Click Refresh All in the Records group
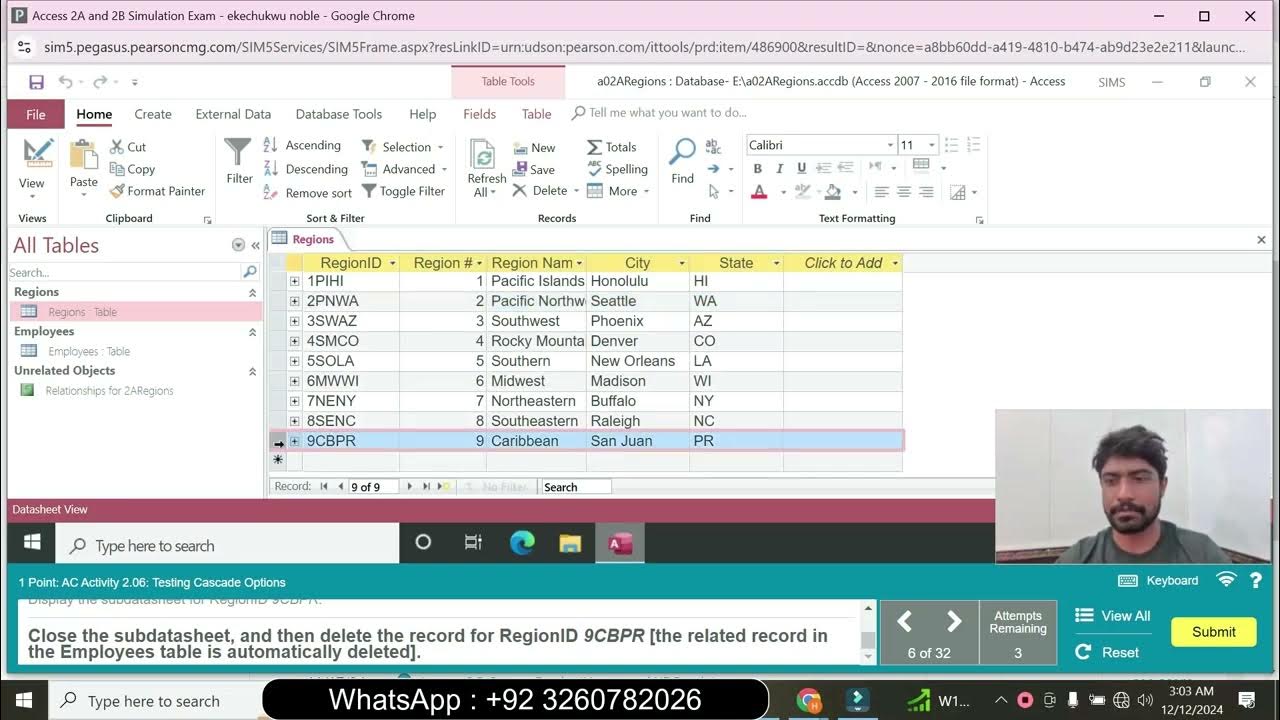Image resolution: width=1280 pixels, height=720 pixels. pyautogui.click(x=486, y=168)
